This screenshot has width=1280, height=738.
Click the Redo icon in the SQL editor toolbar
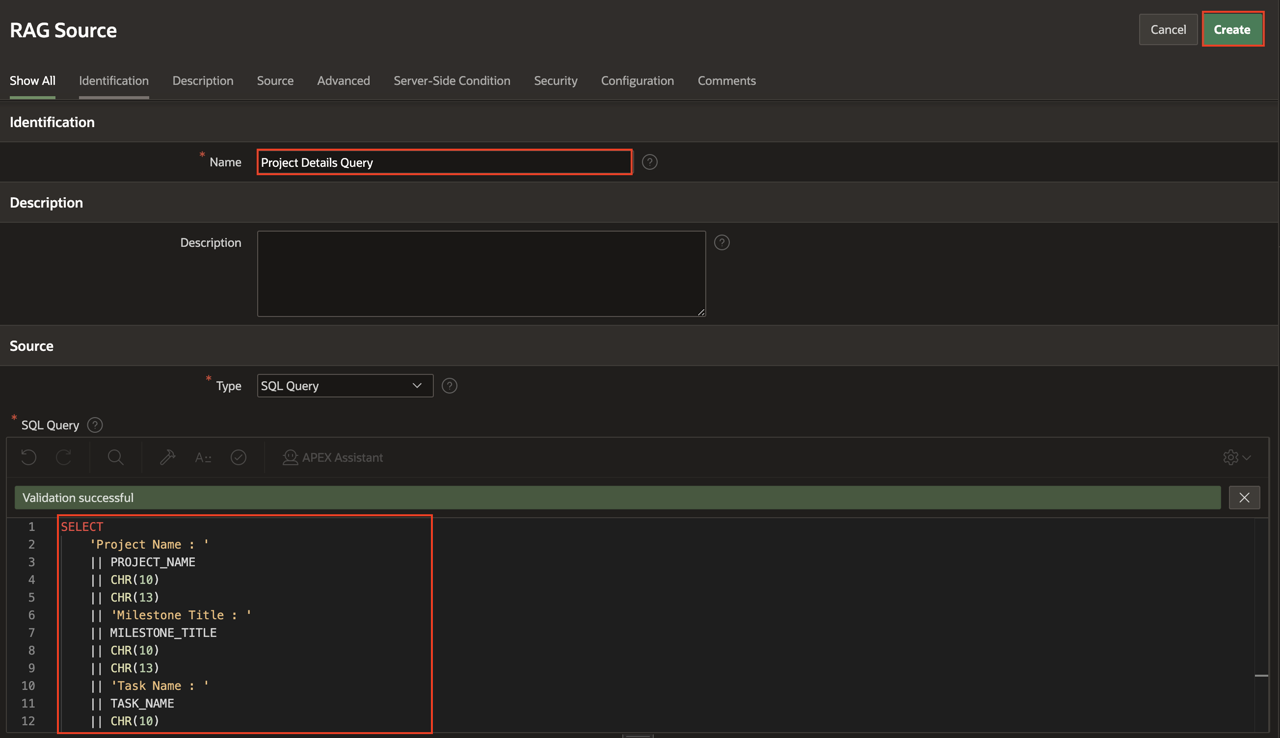[64, 457]
